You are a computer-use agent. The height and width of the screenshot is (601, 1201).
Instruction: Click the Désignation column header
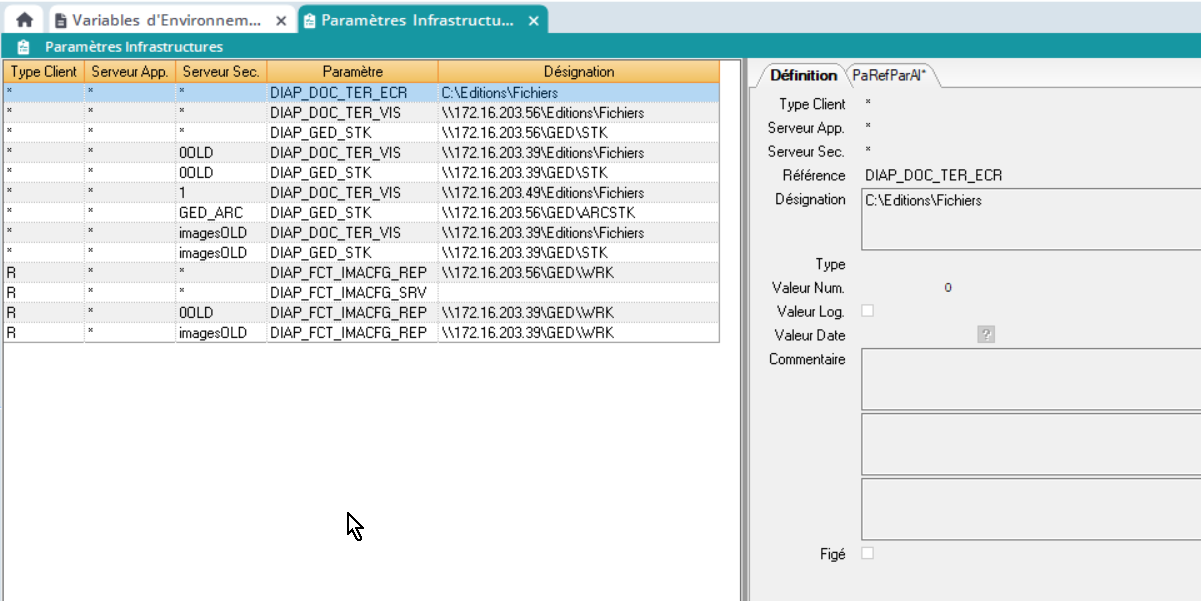[578, 72]
